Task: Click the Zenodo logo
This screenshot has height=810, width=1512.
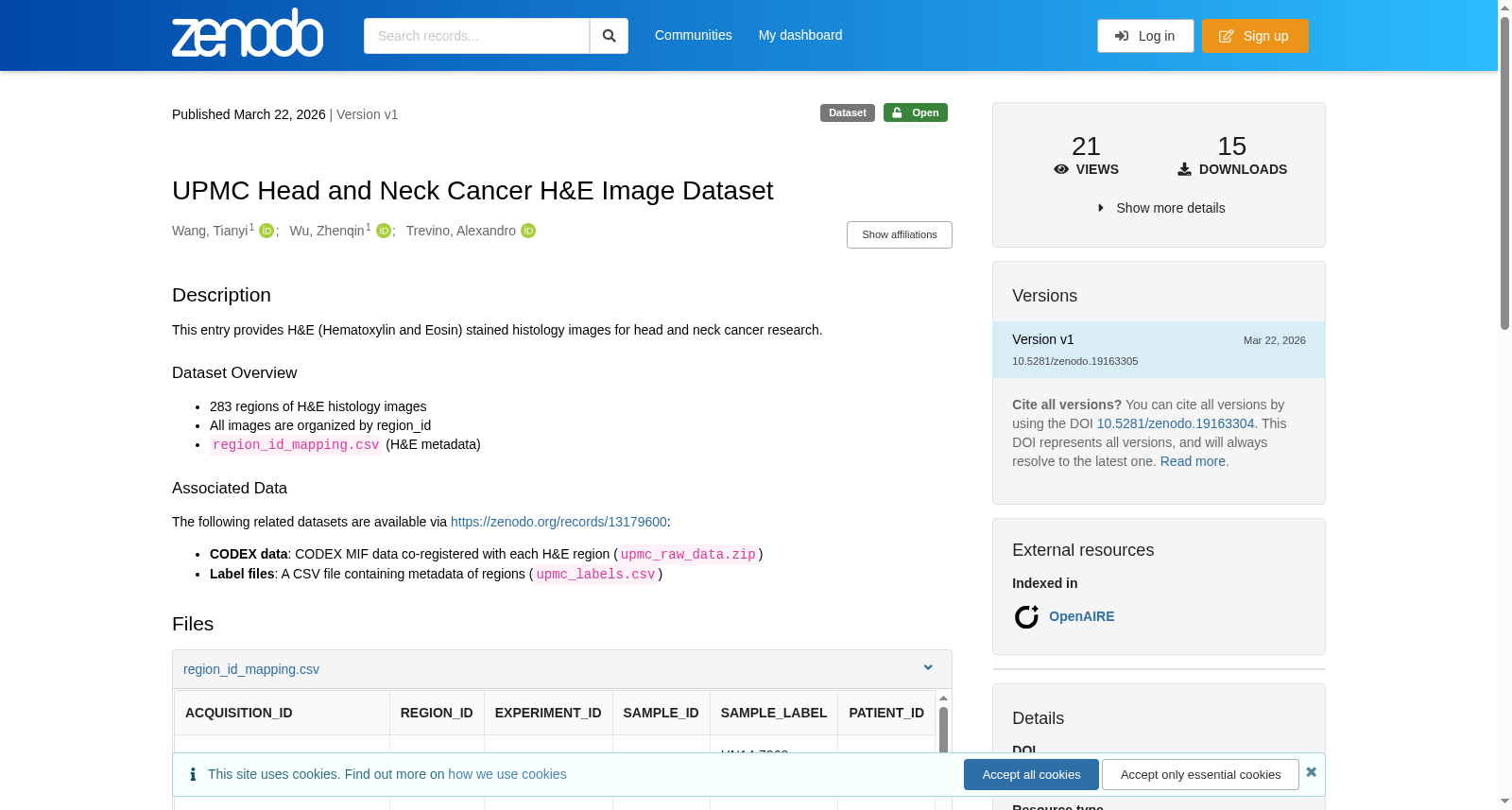Action: (248, 33)
